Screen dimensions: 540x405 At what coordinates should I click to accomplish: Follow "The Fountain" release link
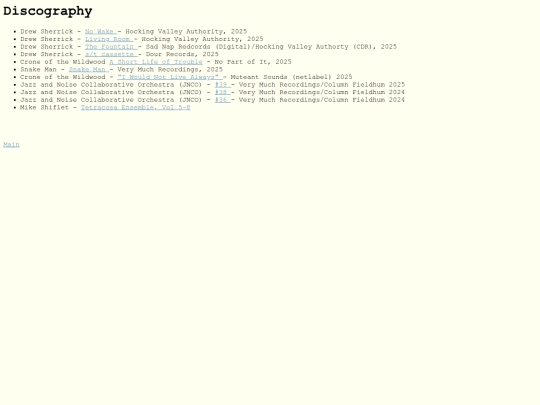(111, 47)
